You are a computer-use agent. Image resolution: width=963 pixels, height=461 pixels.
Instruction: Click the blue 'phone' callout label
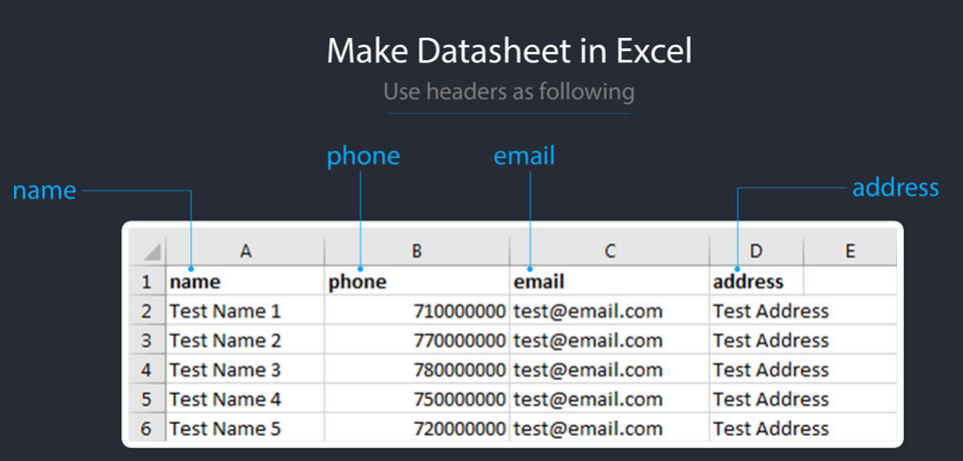tap(363, 157)
